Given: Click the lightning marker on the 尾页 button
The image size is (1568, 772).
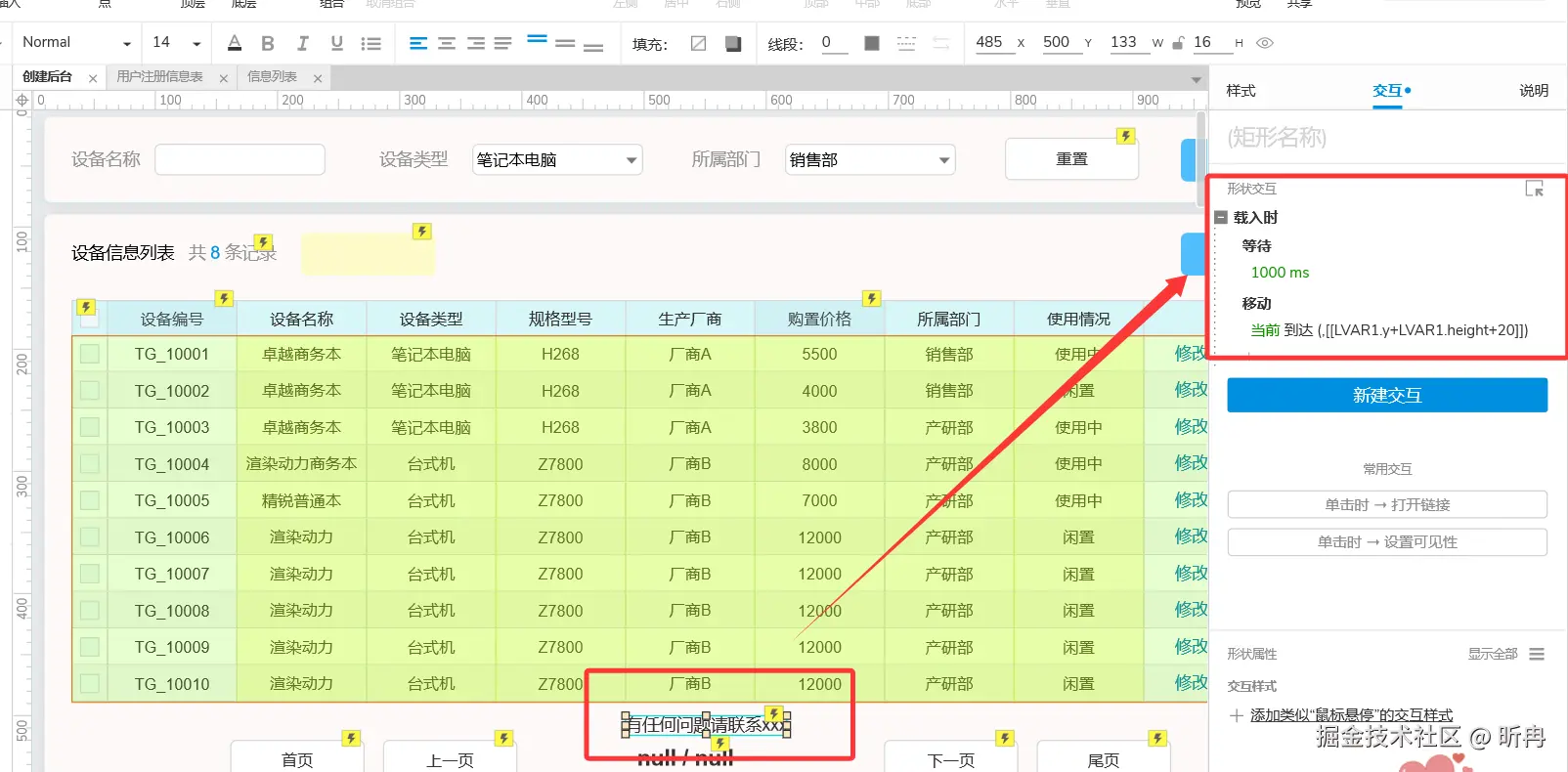Looking at the screenshot, I should [1157, 738].
